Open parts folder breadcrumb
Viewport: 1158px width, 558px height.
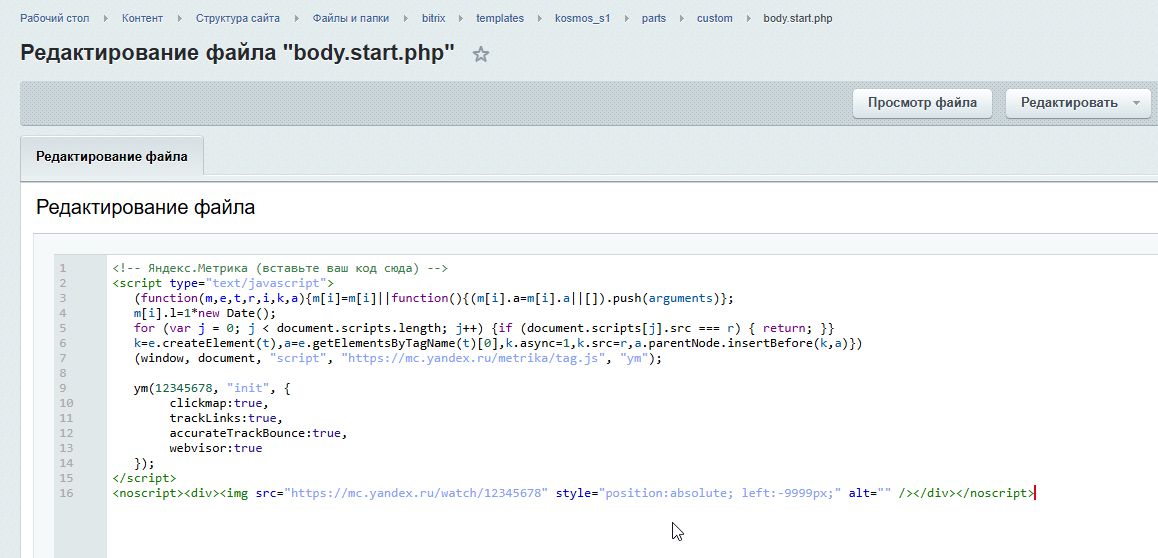654,18
